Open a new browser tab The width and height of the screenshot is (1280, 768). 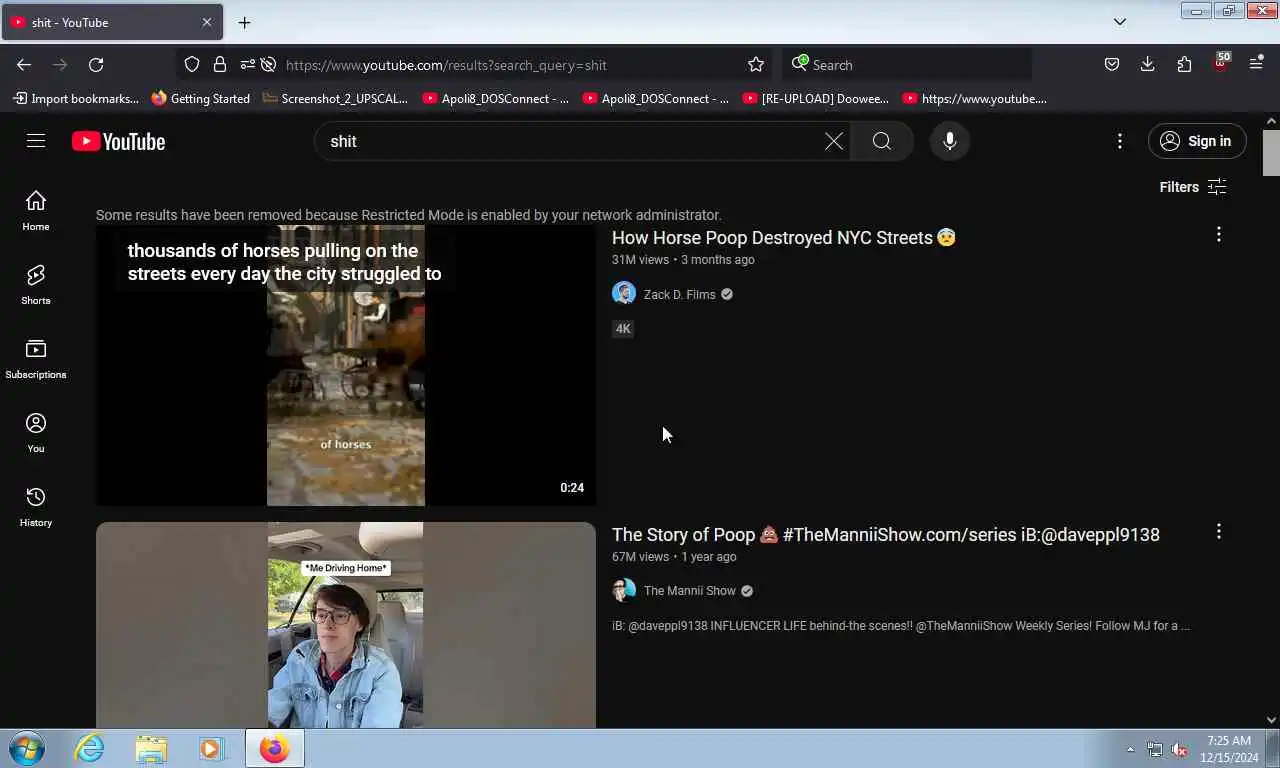[244, 22]
